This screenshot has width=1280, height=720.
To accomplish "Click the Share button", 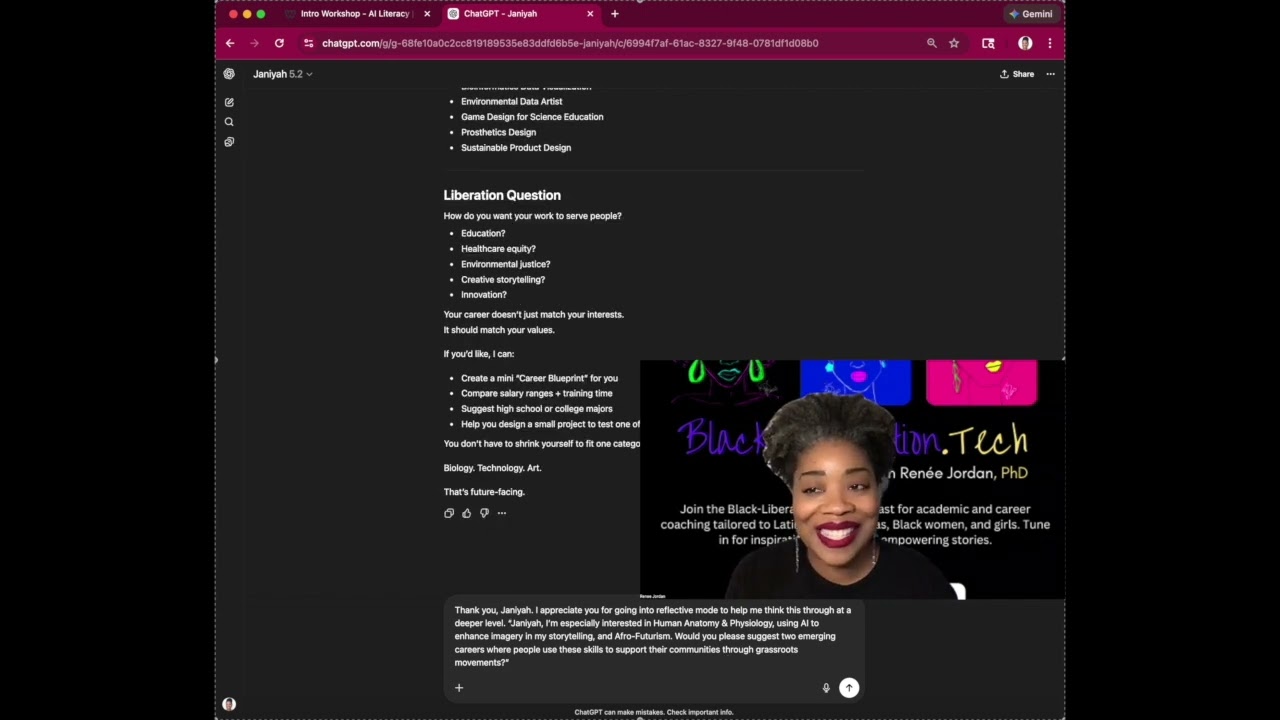I will (1017, 74).
